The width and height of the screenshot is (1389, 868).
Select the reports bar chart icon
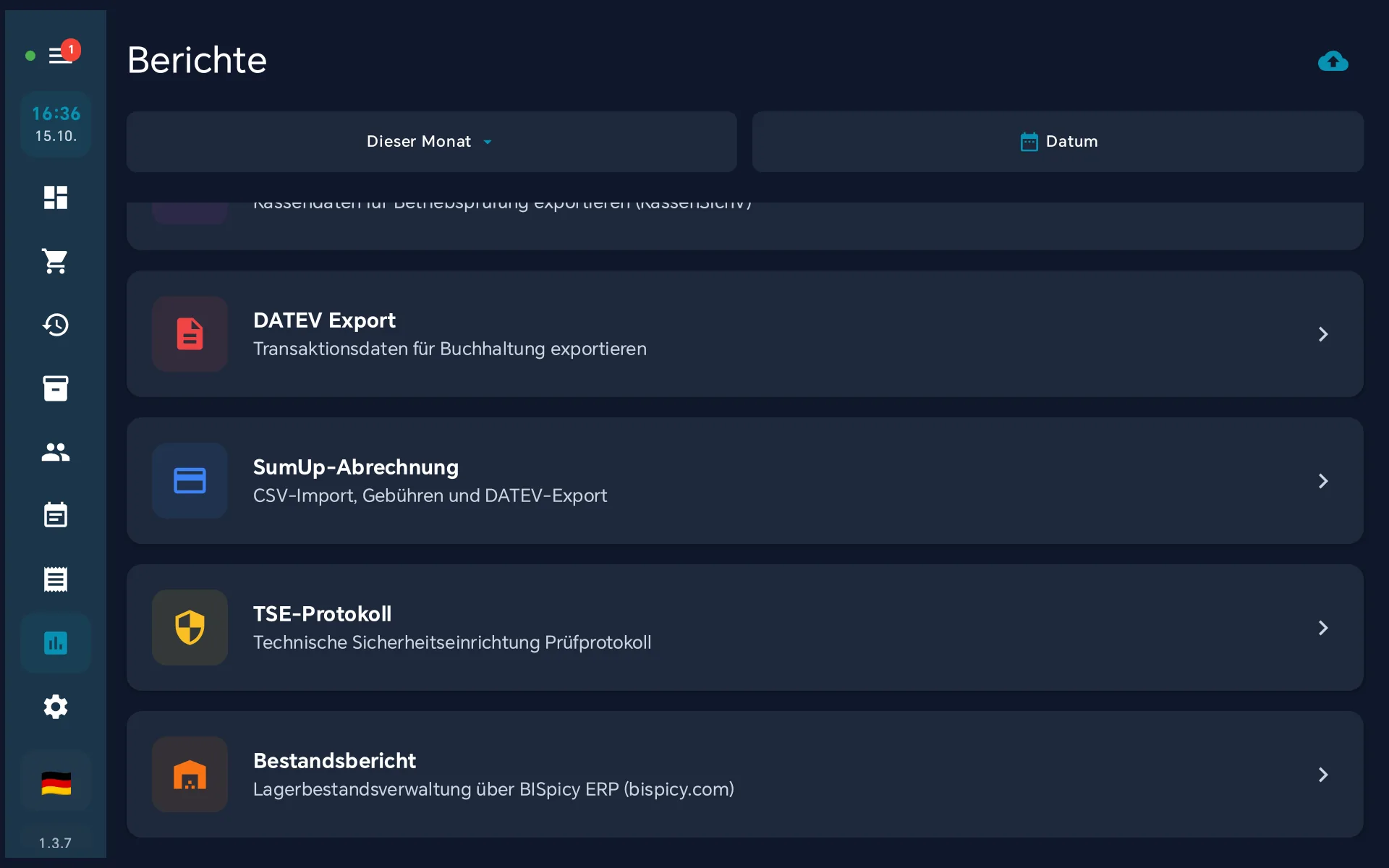pos(56,643)
